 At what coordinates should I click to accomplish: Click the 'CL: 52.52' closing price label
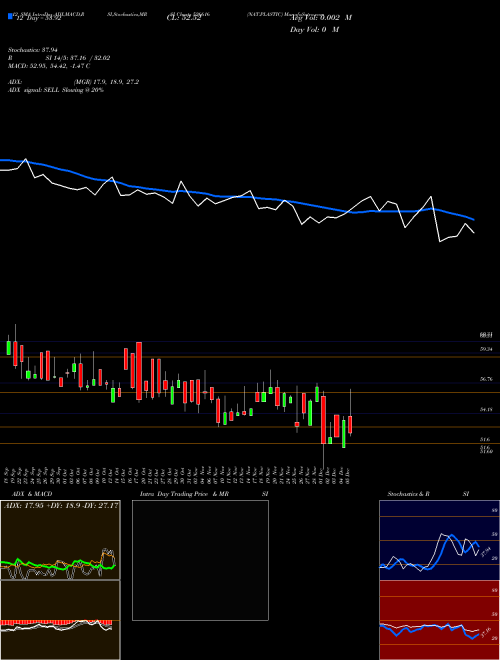coord(184,18)
